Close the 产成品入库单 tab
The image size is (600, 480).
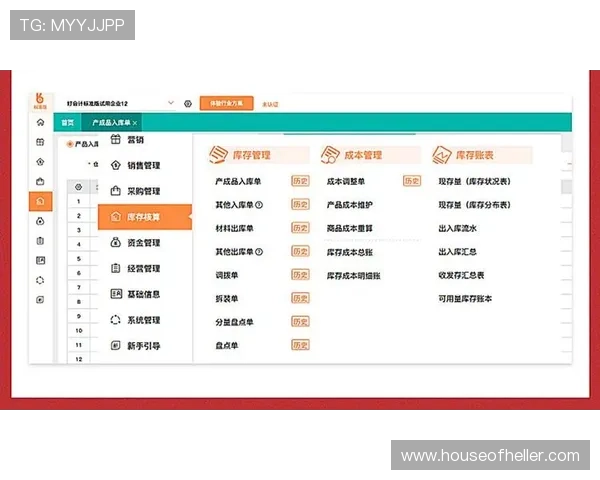tap(135, 123)
